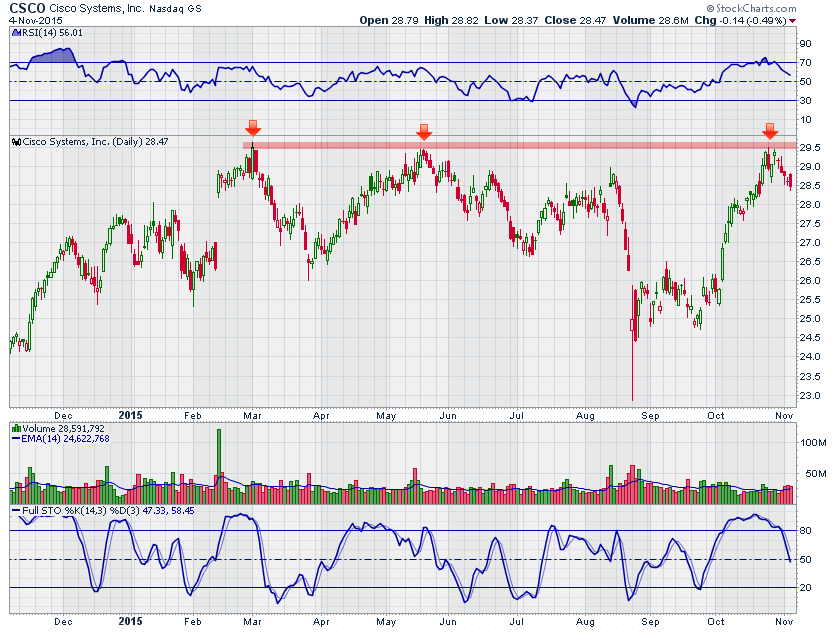Click the EMA(14) 24,622,768 legend label
Image resolution: width=832 pixels, height=635 pixels.
[x=65, y=439]
